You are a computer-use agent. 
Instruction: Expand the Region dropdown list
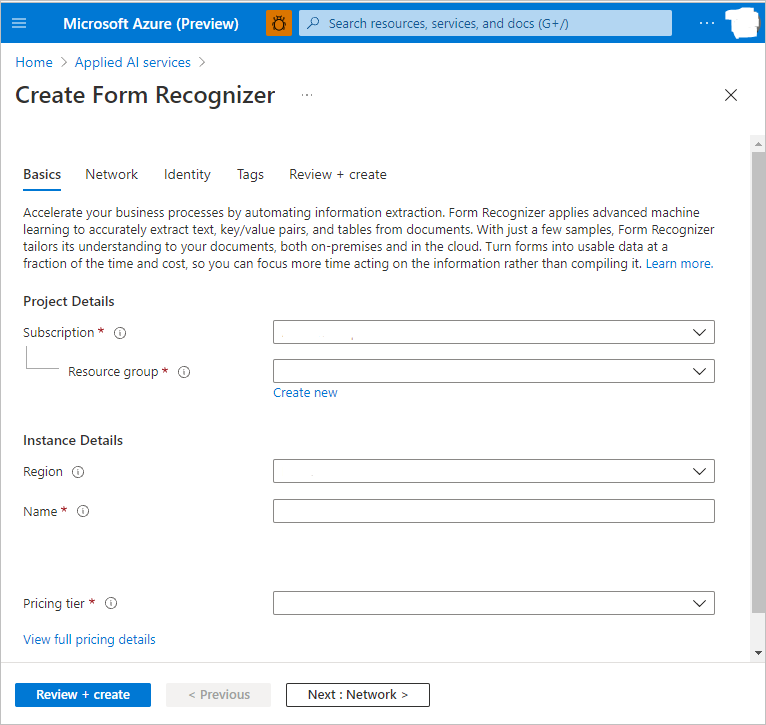[x=494, y=471]
